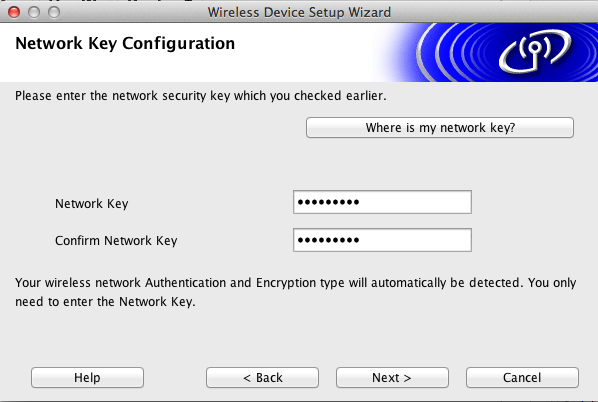The width and height of the screenshot is (598, 402).
Task: Click the Authentication and Encryption auto-detect note
Action: 296,292
